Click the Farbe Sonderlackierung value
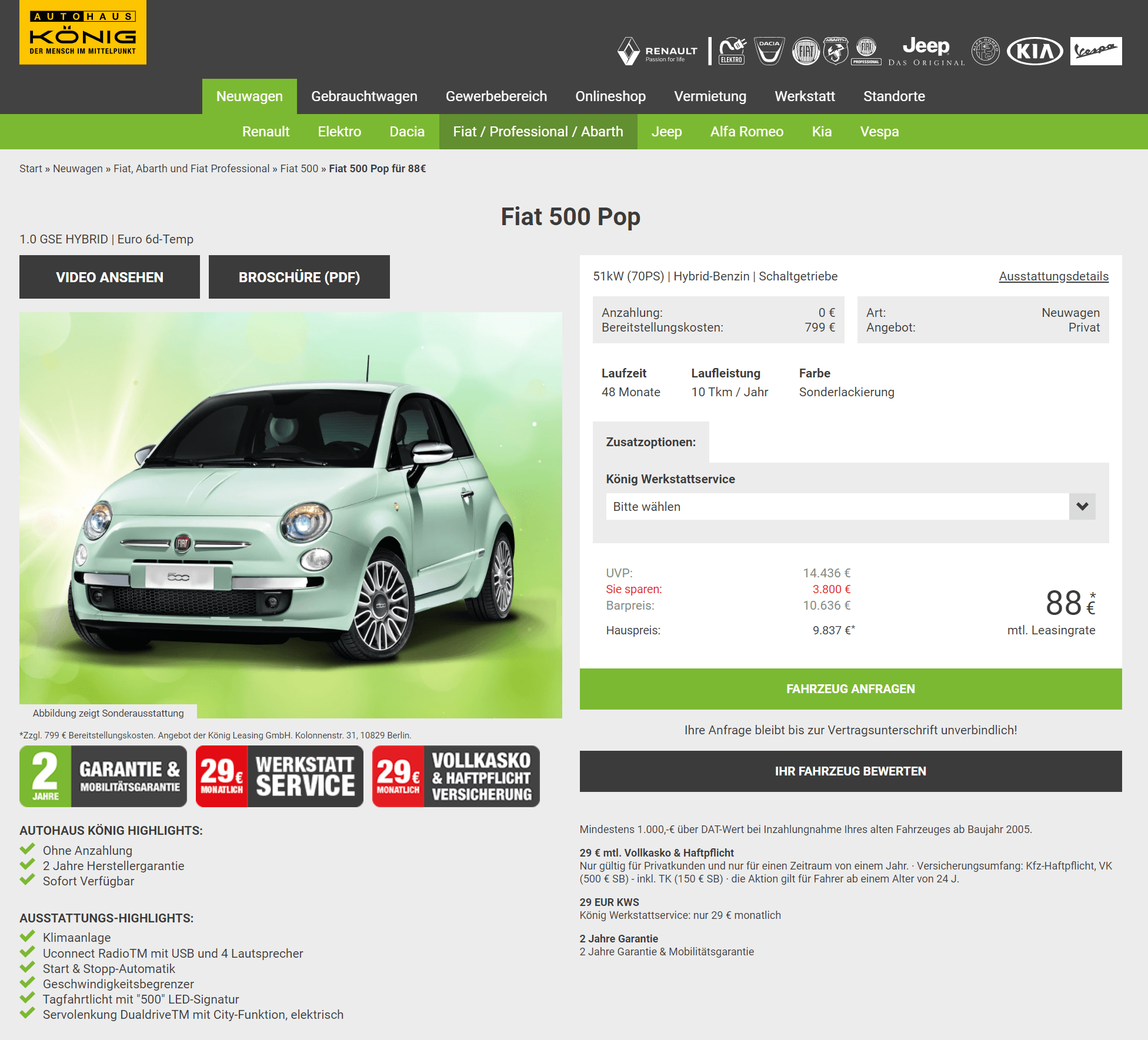Image resolution: width=1148 pixels, height=1040 pixels. (x=846, y=392)
